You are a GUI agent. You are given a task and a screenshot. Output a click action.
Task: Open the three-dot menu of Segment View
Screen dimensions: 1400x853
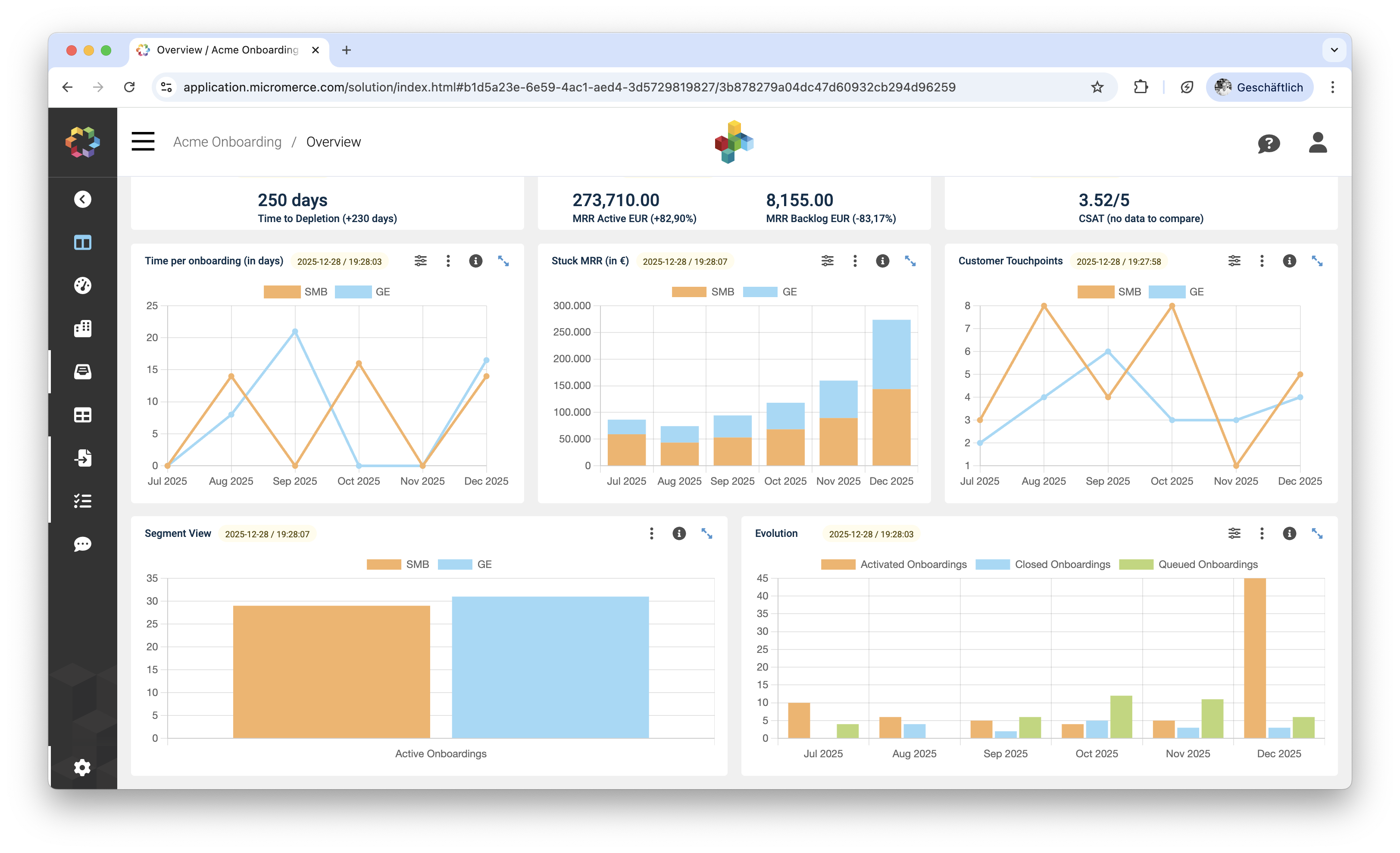coord(652,533)
